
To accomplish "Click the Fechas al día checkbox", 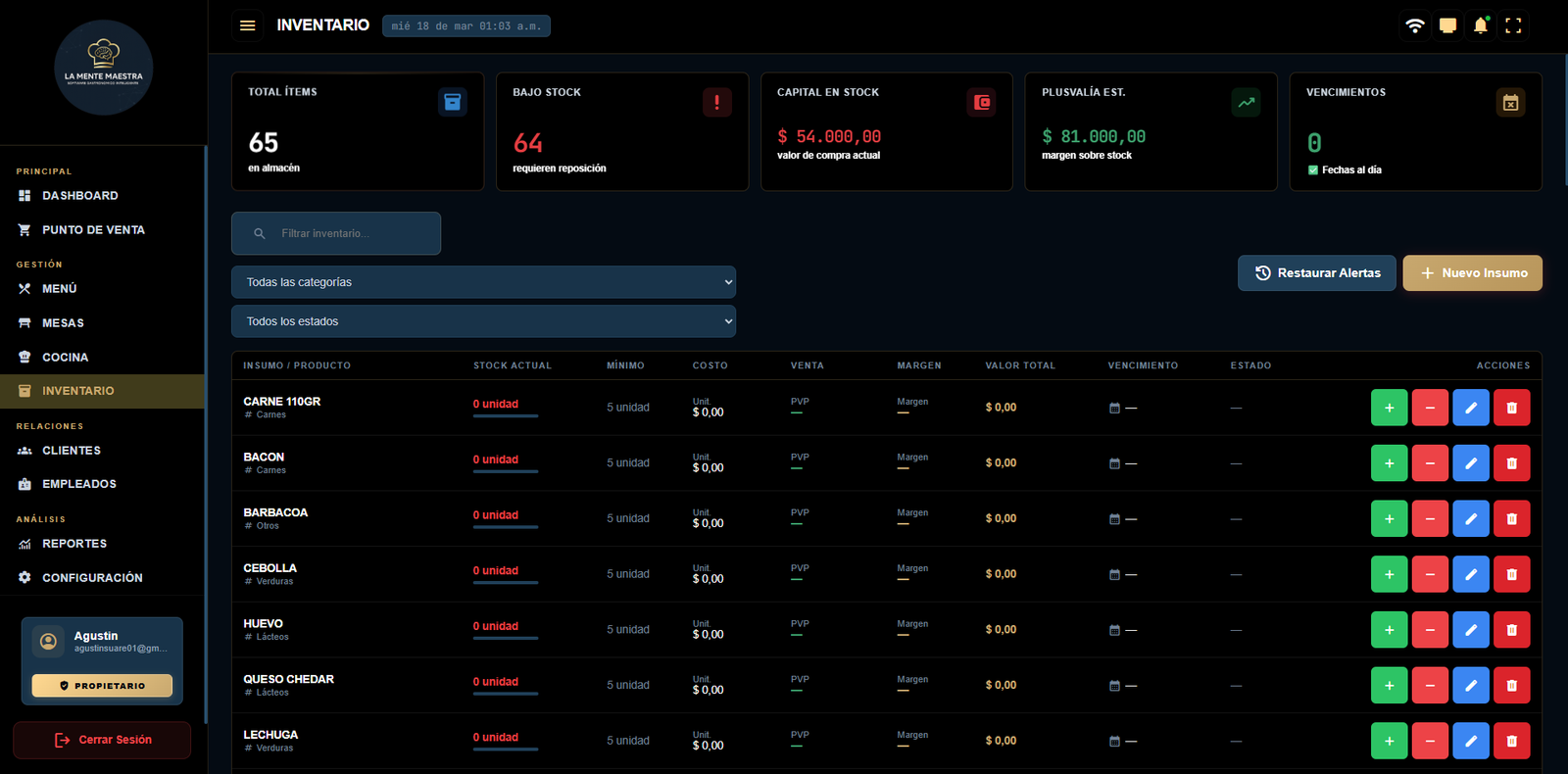I will click(1313, 170).
